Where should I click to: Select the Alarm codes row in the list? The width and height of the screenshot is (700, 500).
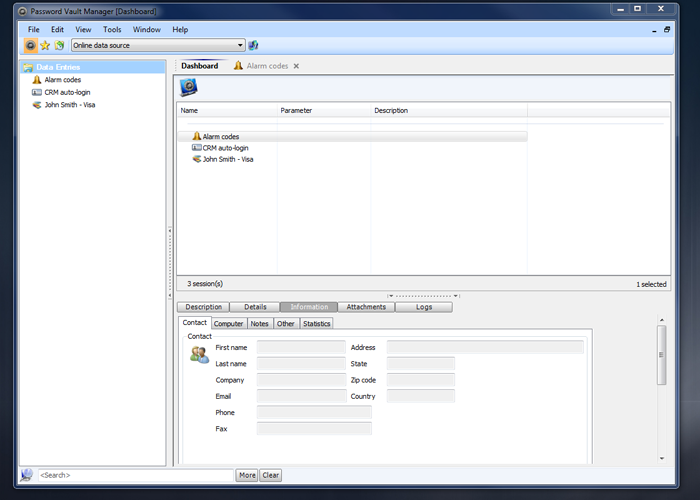(x=353, y=137)
